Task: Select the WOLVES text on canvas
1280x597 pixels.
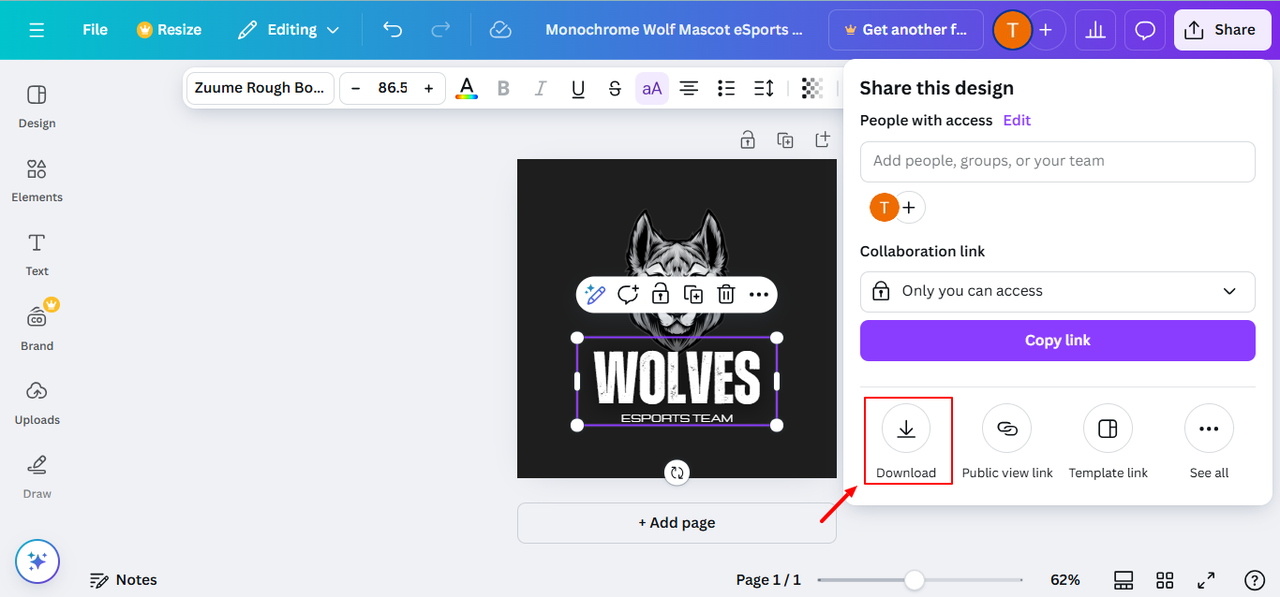Action: [677, 377]
